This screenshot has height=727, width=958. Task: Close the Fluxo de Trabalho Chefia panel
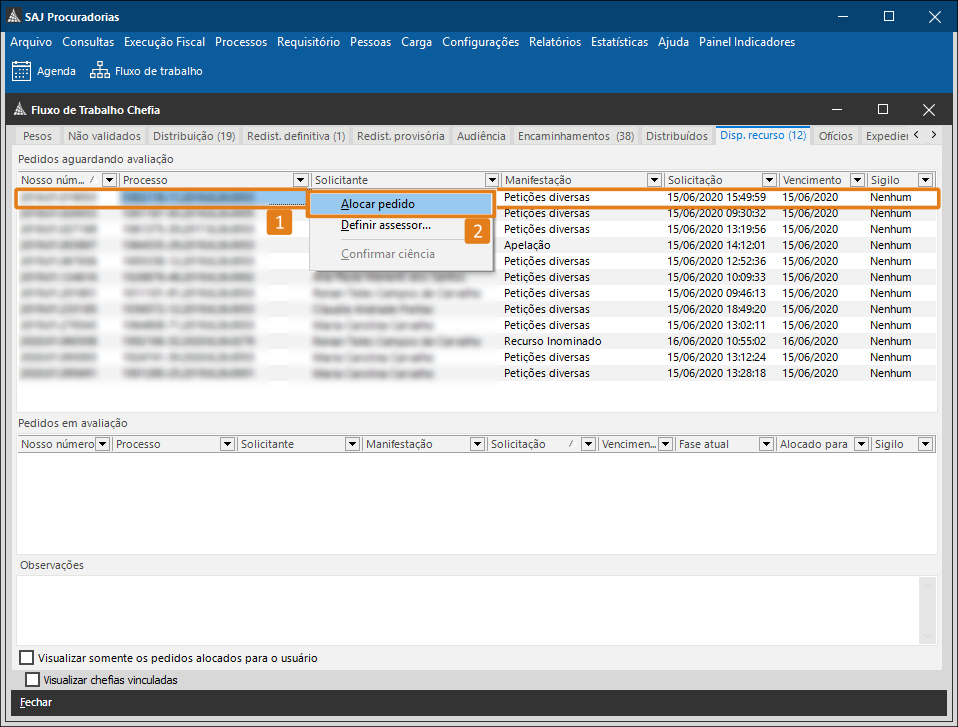(x=929, y=110)
